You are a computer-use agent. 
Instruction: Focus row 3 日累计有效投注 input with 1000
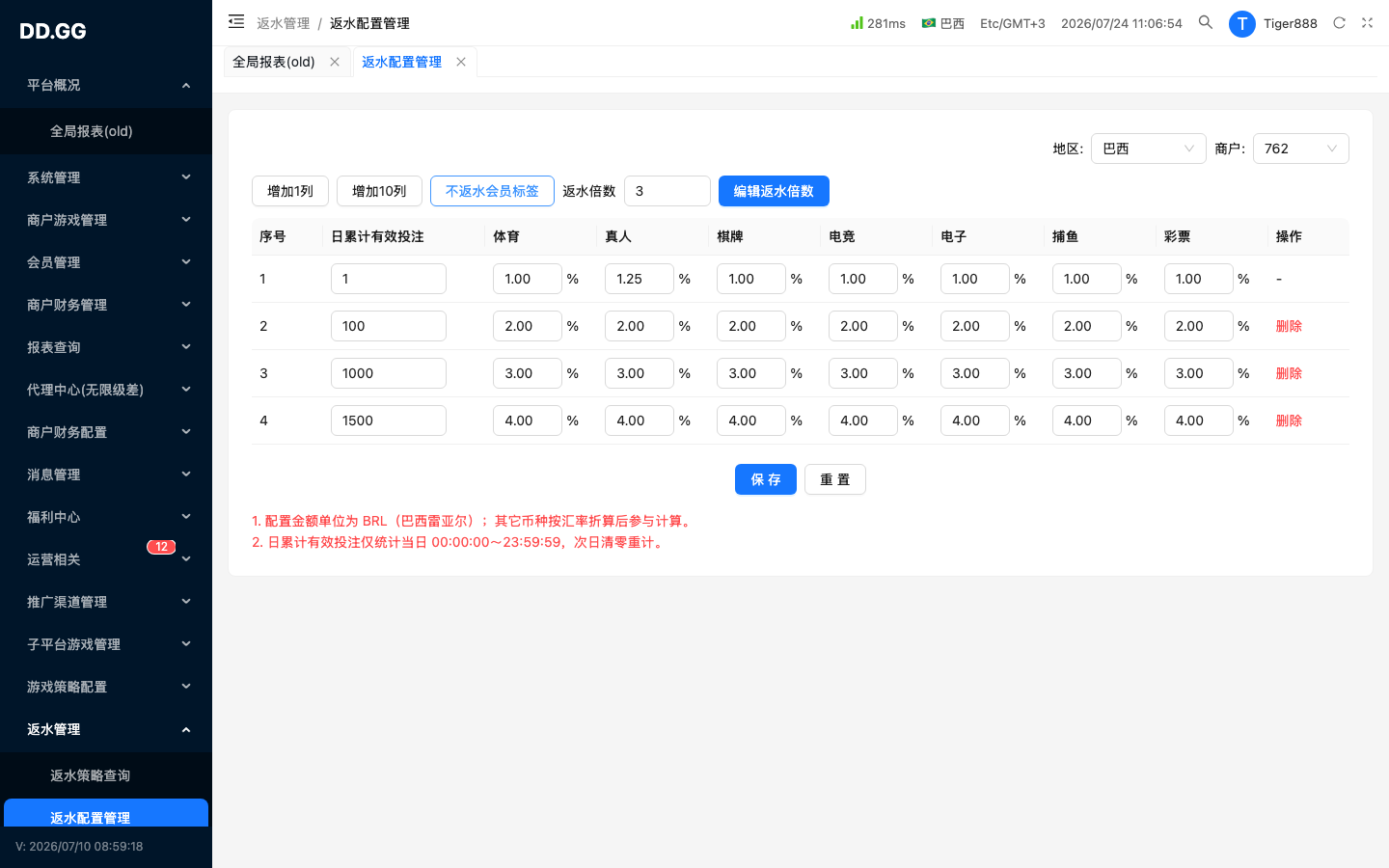pos(389,373)
